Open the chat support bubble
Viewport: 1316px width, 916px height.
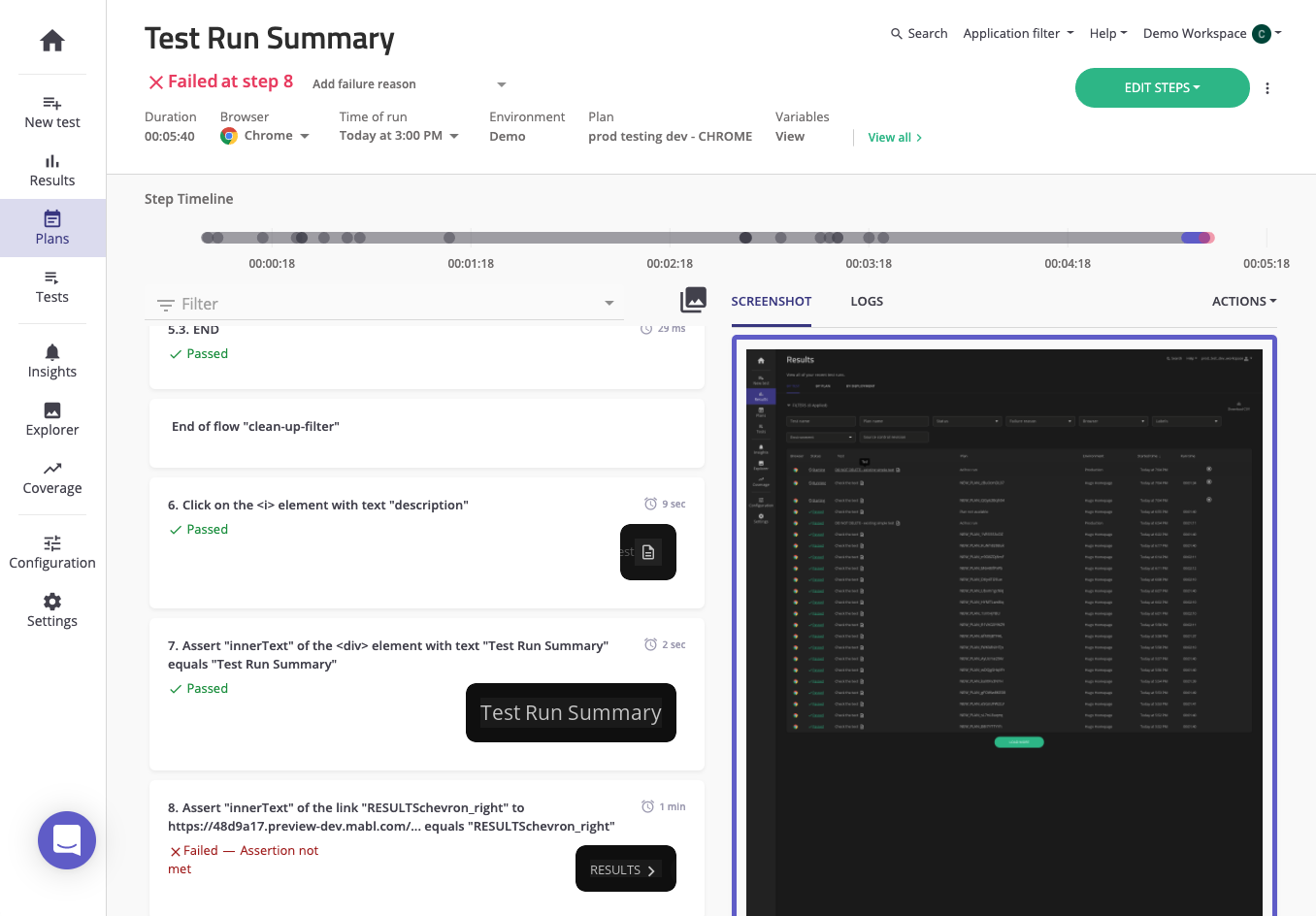point(67,840)
